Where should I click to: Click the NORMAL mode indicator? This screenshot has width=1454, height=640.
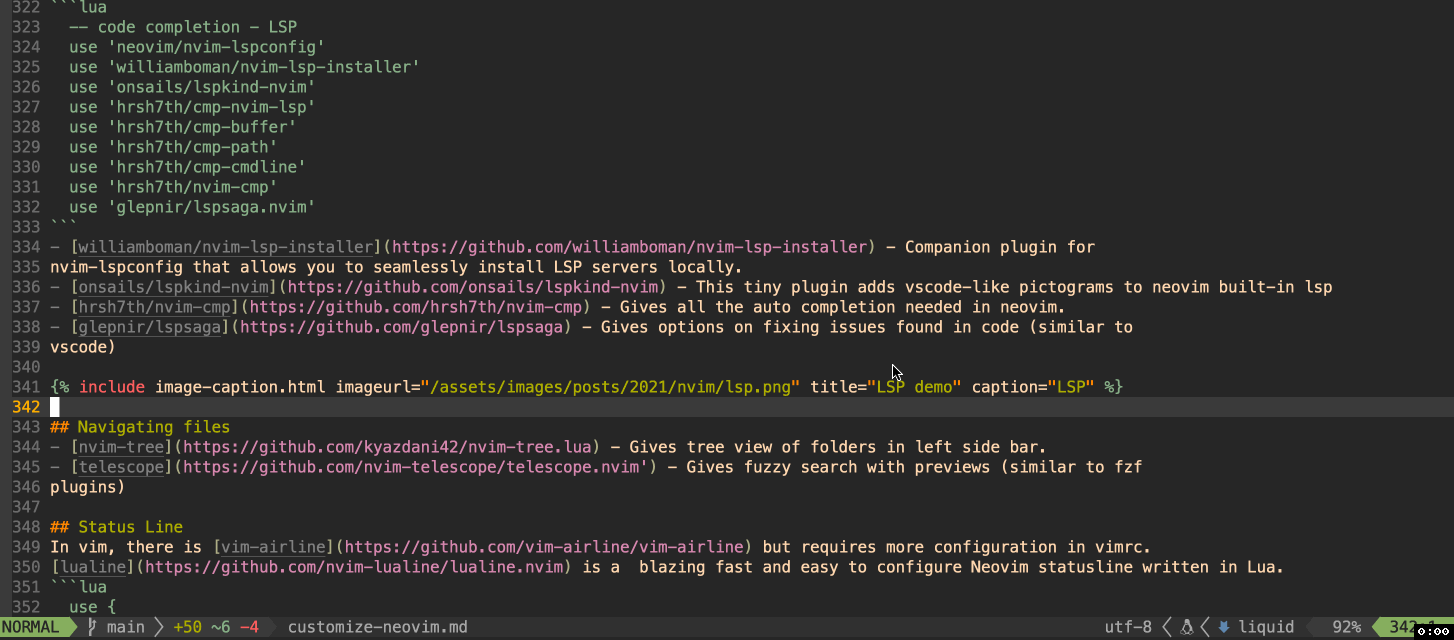[31, 628]
